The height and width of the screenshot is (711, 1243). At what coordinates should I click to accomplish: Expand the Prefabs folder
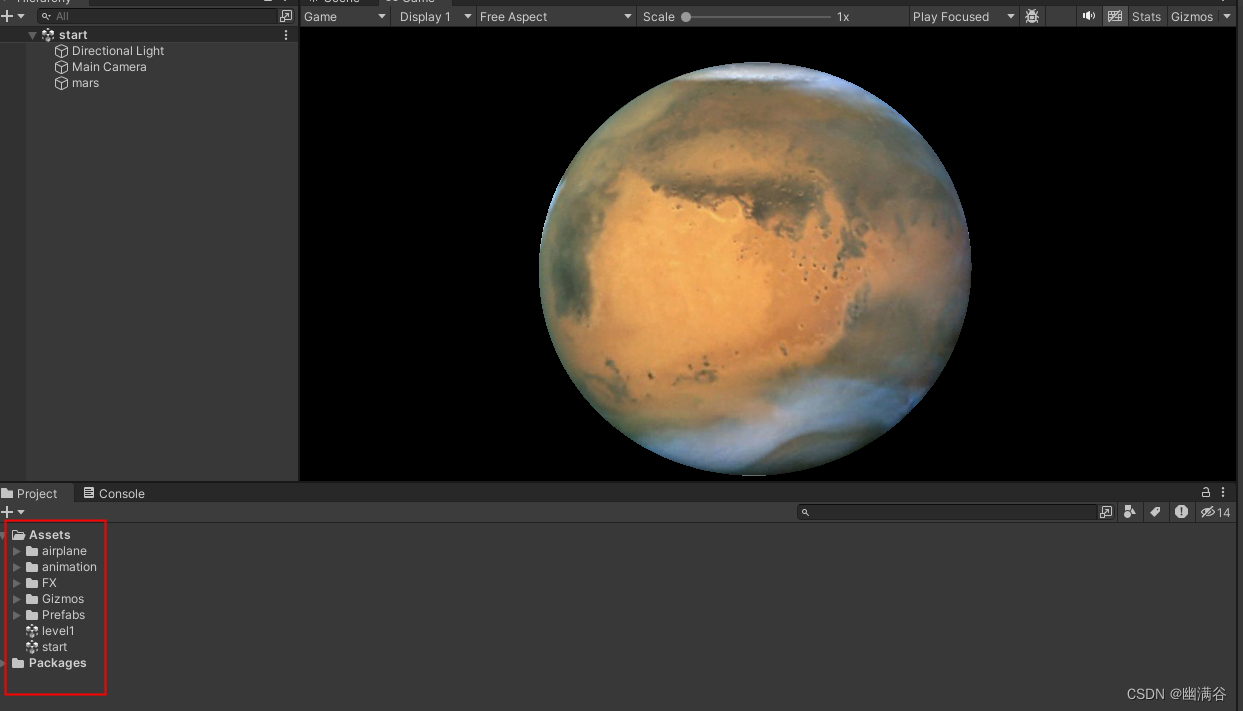click(x=17, y=615)
